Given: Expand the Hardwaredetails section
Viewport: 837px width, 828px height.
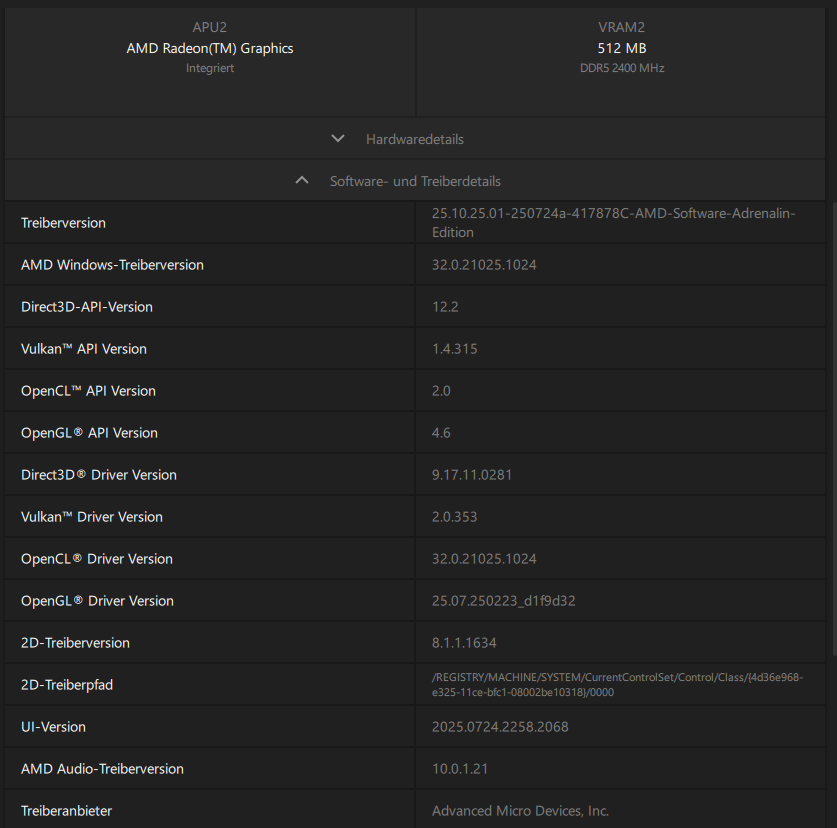Looking at the screenshot, I should pyautogui.click(x=414, y=139).
